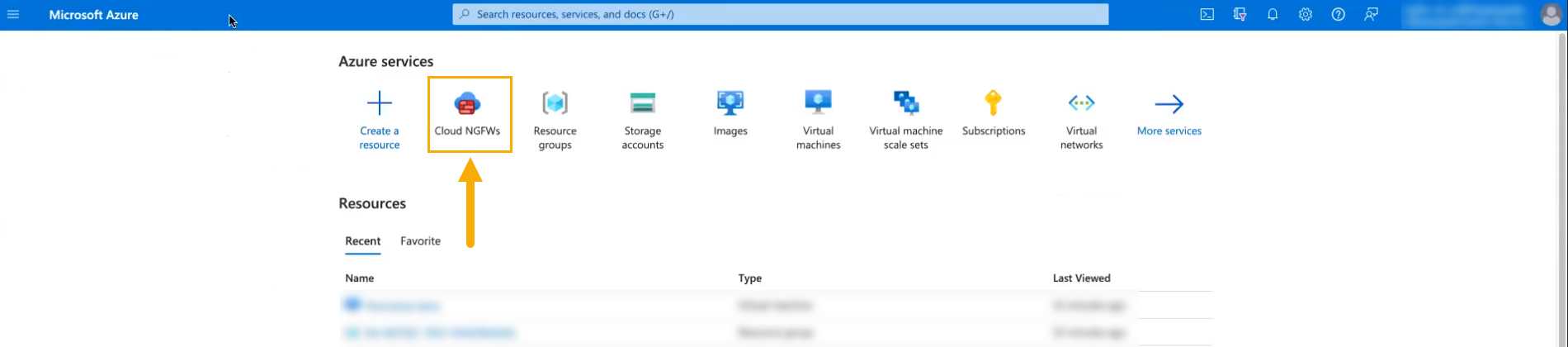The image size is (1568, 347).
Task: Select the Recent resources tab
Action: click(x=363, y=241)
